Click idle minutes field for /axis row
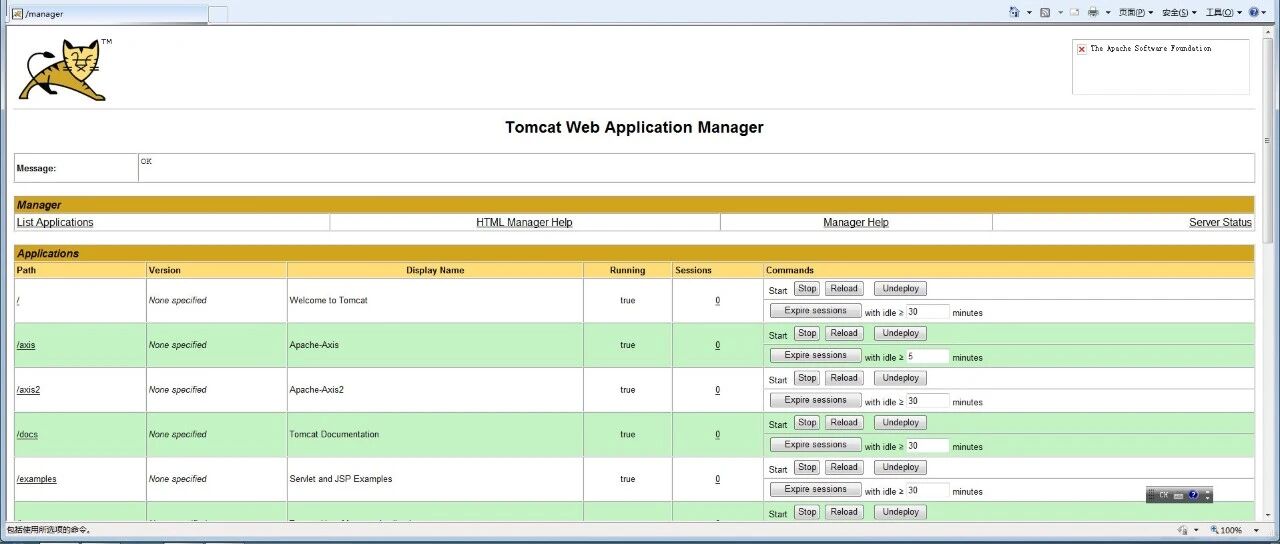Image resolution: width=1280 pixels, height=544 pixels. tap(927, 356)
